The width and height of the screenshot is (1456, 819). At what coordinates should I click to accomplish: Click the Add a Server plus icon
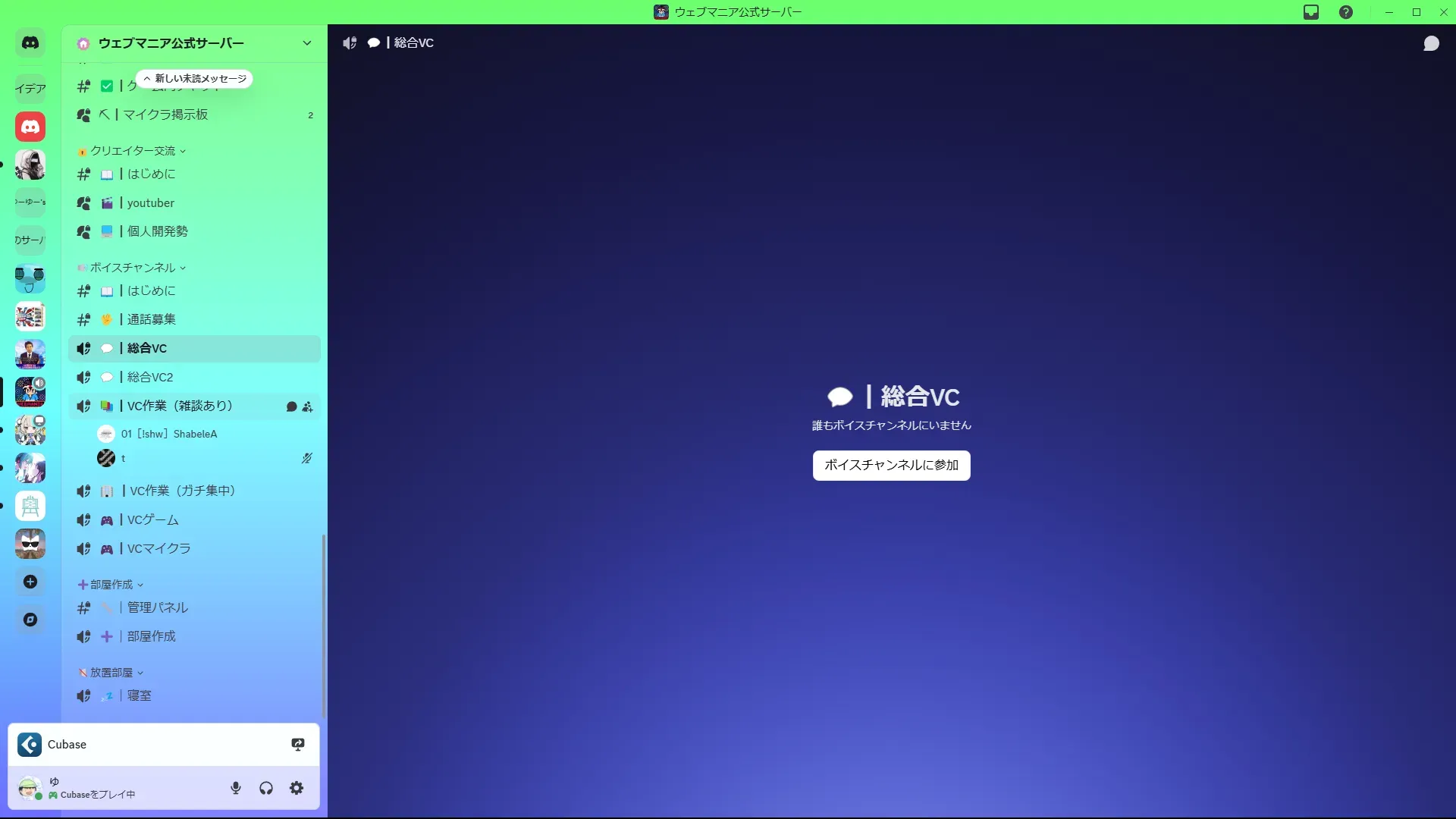[30, 582]
